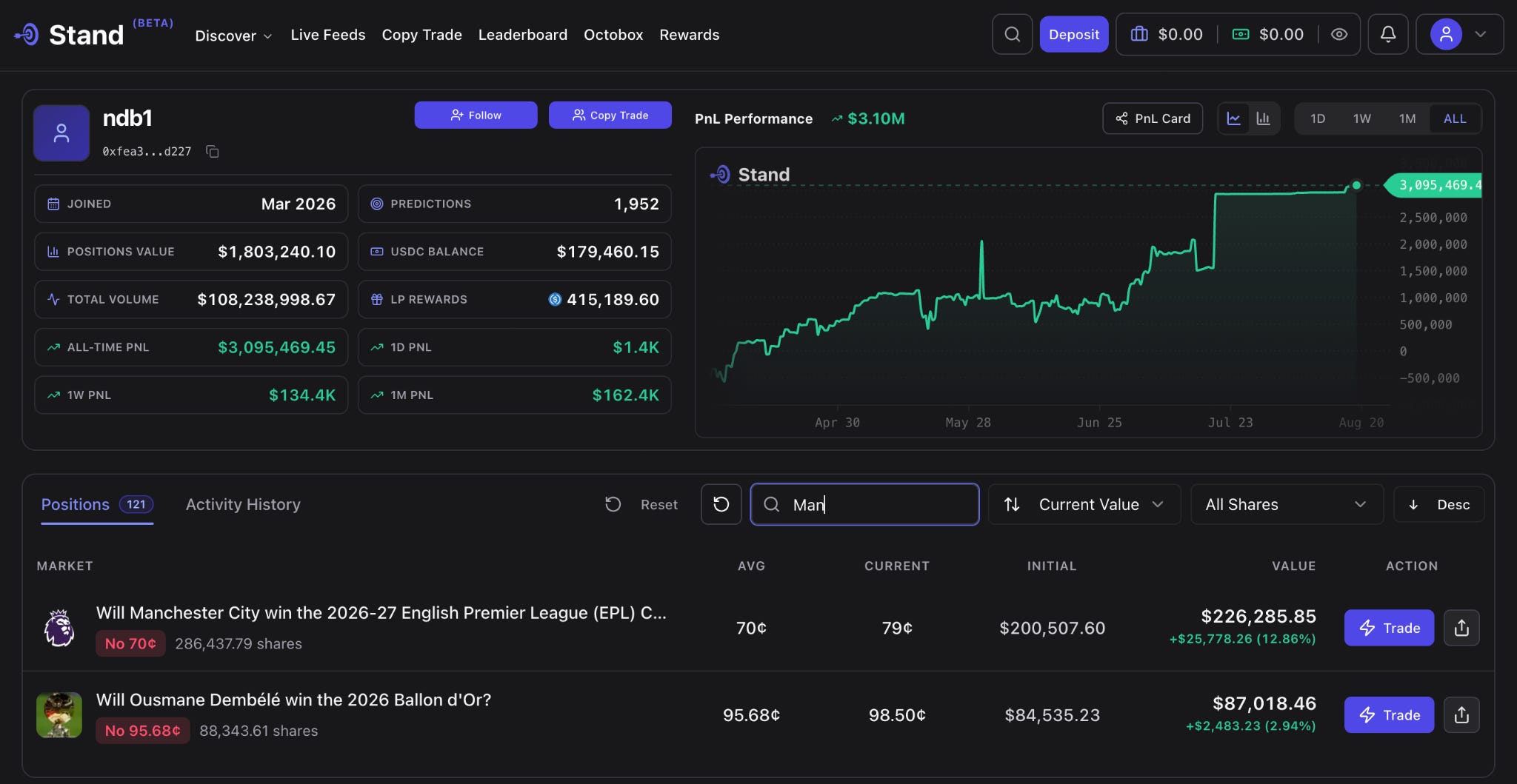Open the Copy Trade page from the navigation

pos(421,35)
